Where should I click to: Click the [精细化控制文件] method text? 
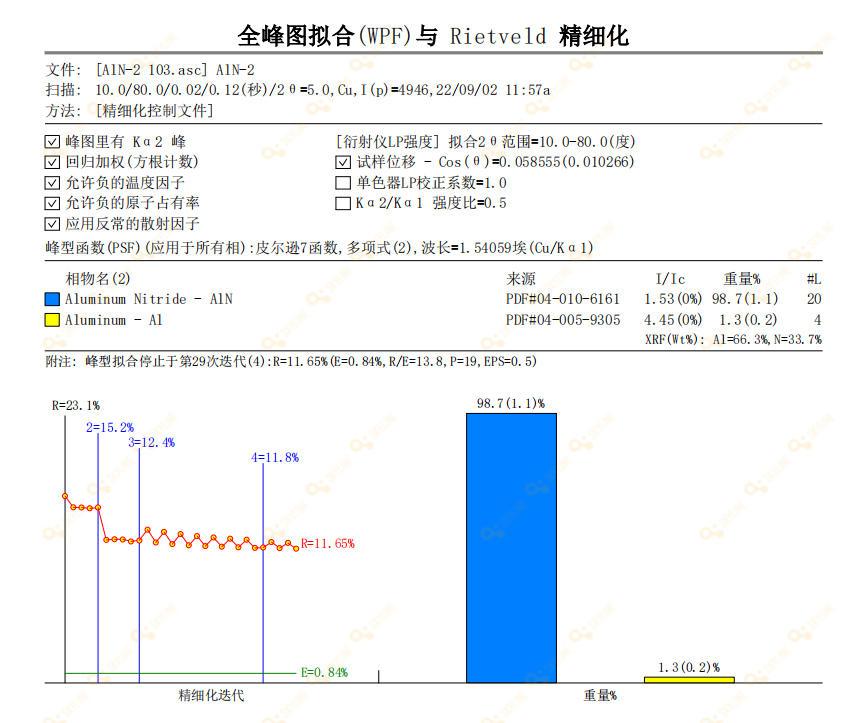(x=154, y=111)
